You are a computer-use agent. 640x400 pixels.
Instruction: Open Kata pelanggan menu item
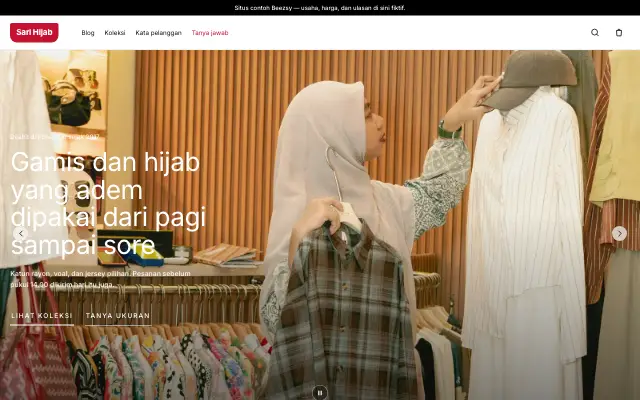[x=158, y=33]
